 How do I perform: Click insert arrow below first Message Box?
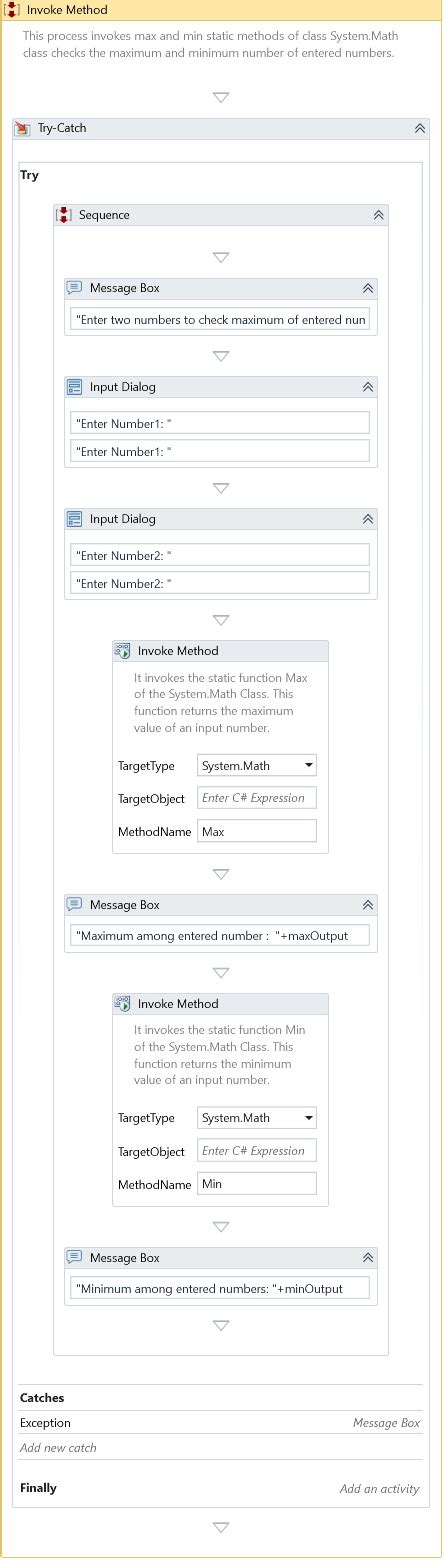tap(221, 356)
